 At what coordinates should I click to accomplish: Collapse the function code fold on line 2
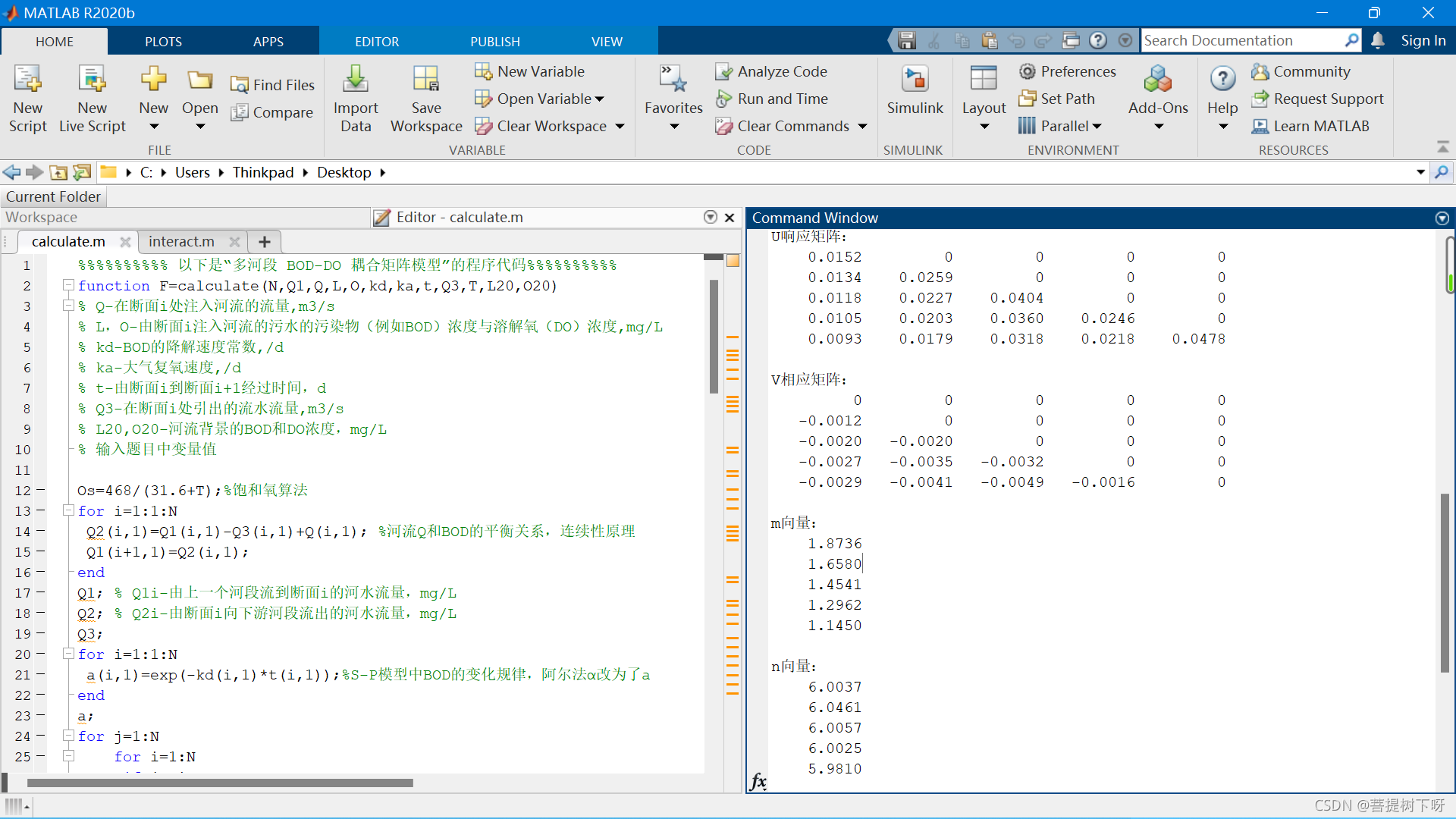click(x=68, y=285)
